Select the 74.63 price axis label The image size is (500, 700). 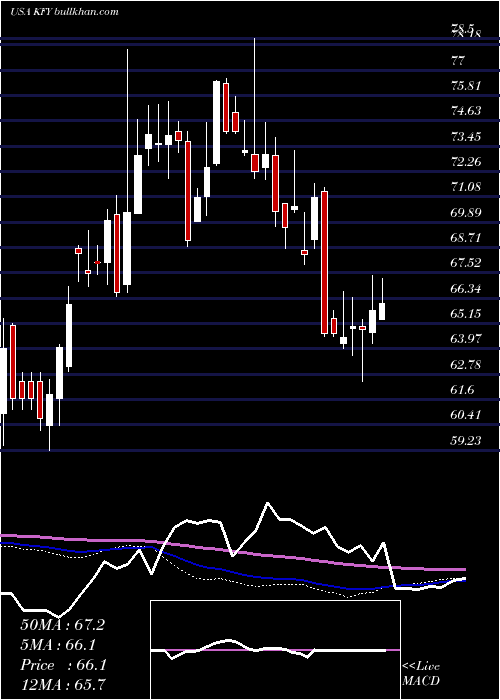[x=466, y=111]
